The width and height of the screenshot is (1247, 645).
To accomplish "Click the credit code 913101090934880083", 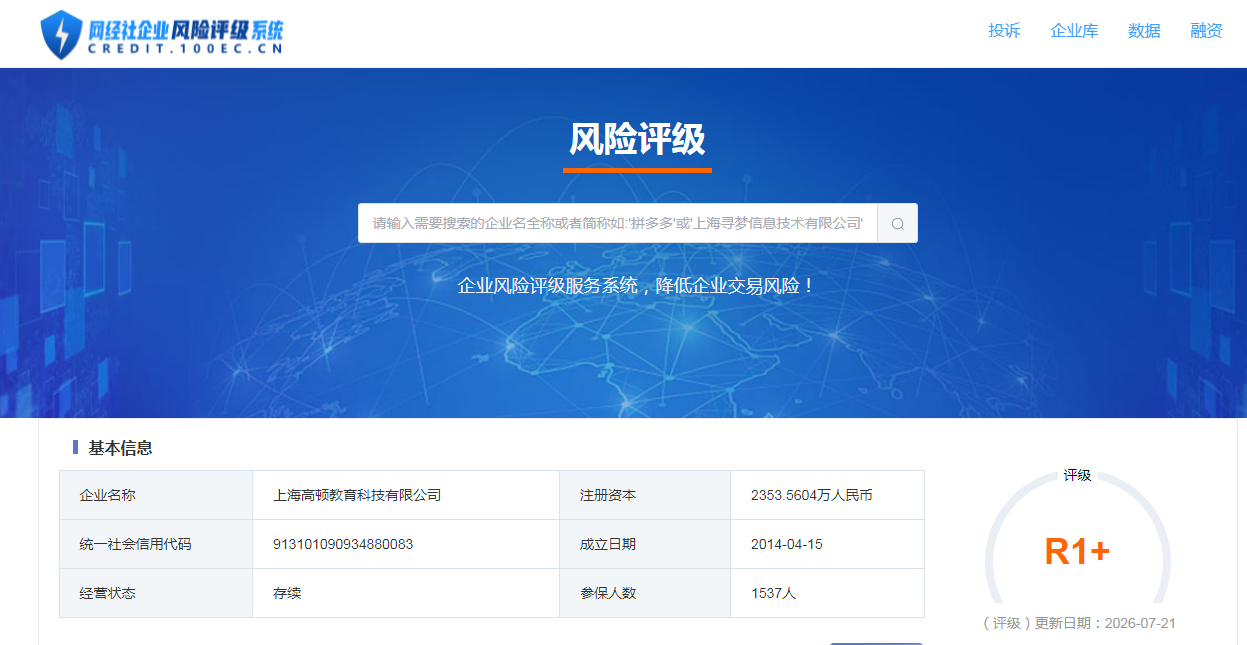I will 343,544.
